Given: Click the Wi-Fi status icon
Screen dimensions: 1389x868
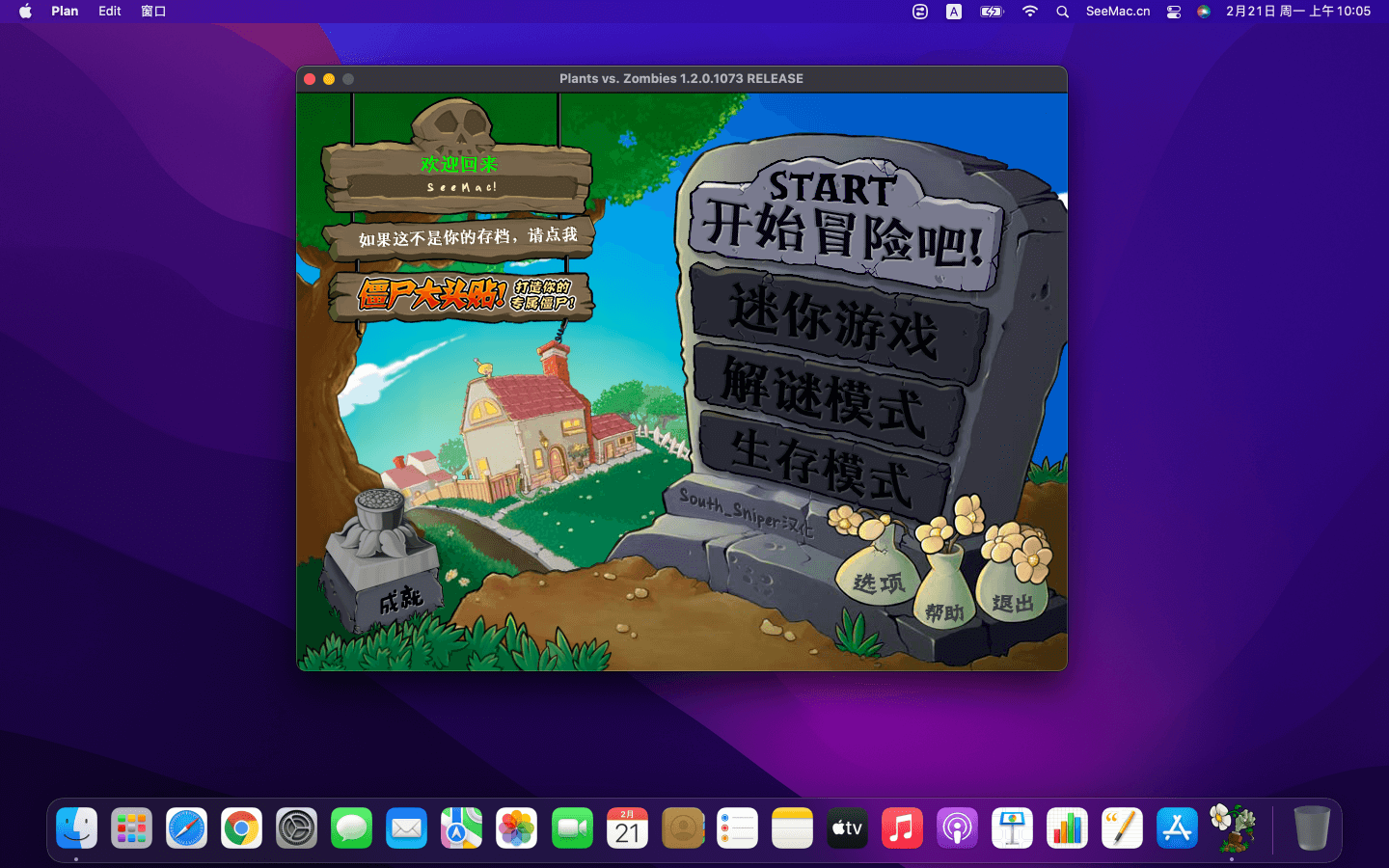Looking at the screenshot, I should [1030, 12].
